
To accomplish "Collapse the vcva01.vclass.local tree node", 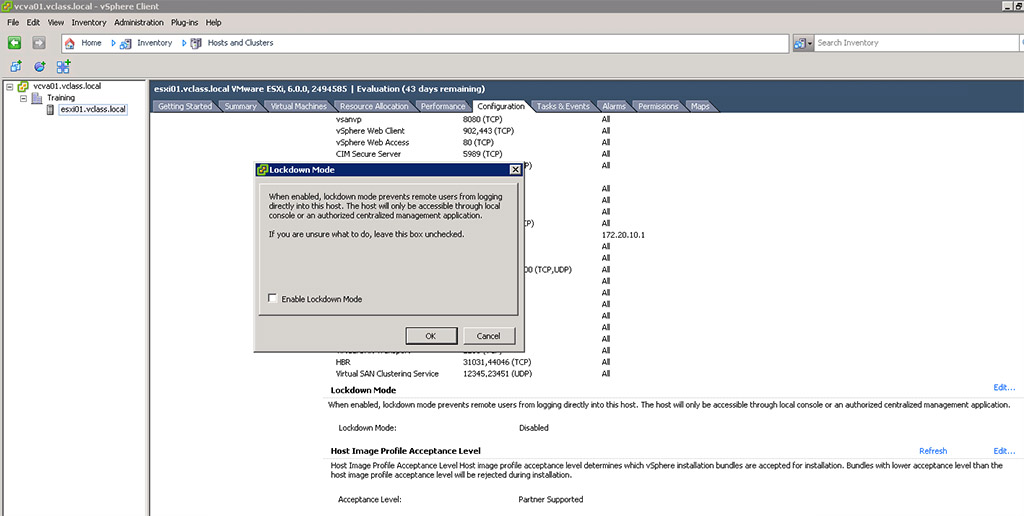I will click(10, 86).
